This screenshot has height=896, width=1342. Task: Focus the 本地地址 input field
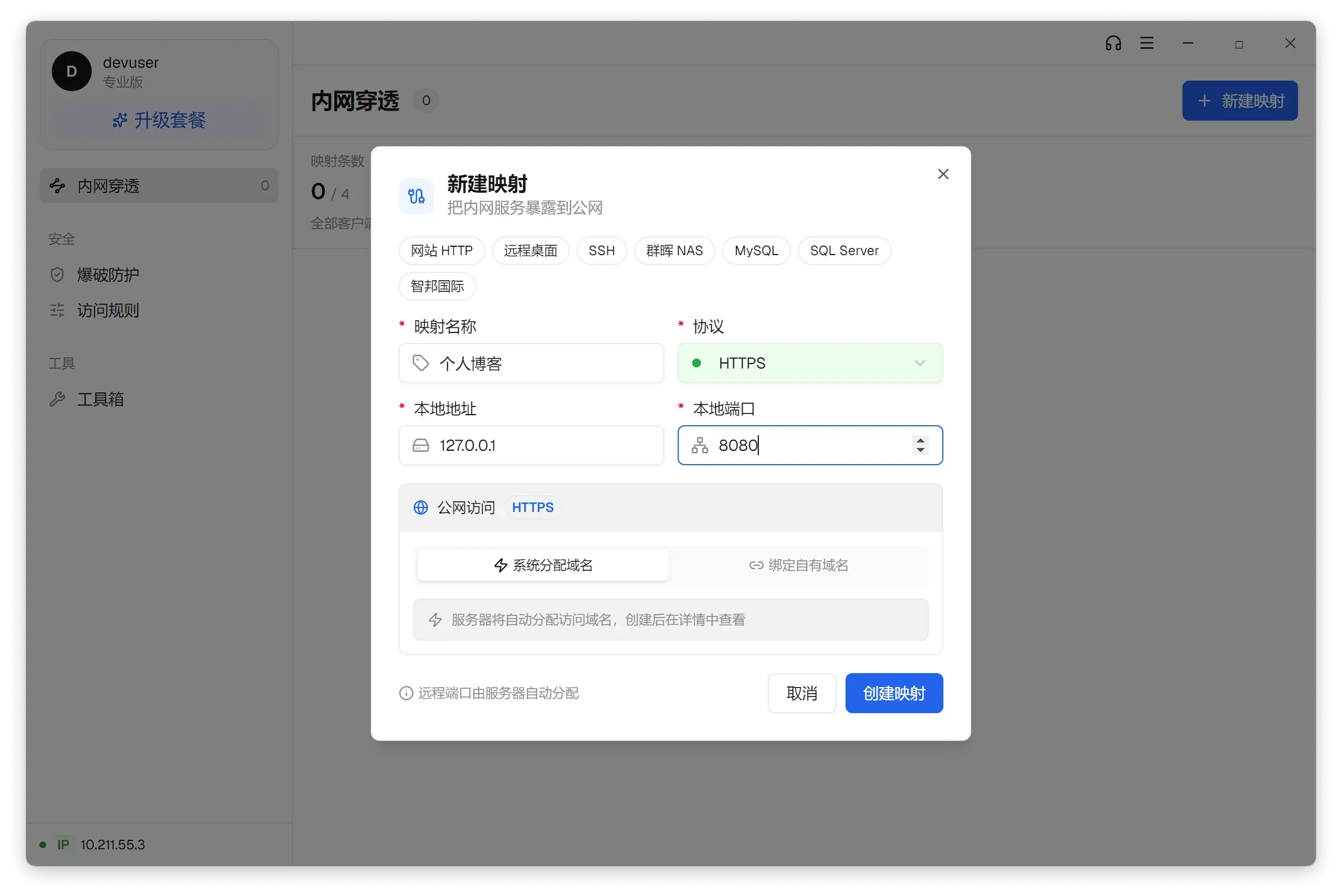point(531,445)
